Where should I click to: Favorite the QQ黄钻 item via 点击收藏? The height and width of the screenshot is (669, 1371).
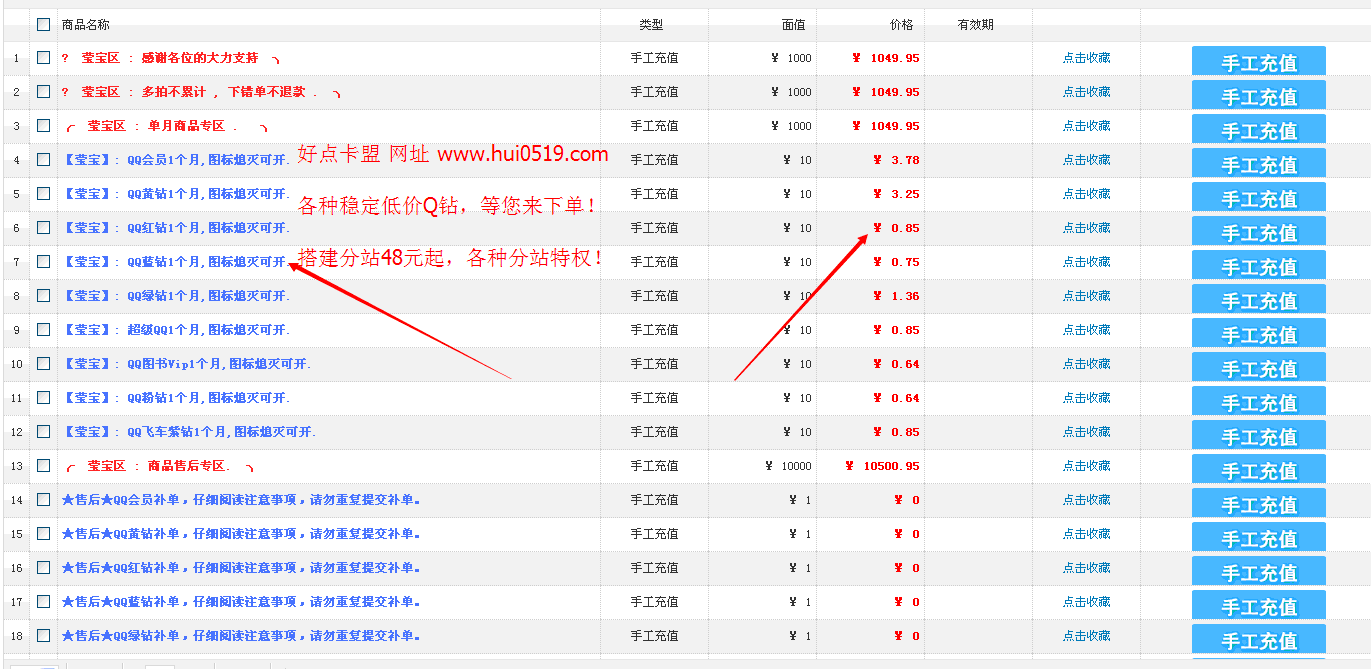point(1086,194)
